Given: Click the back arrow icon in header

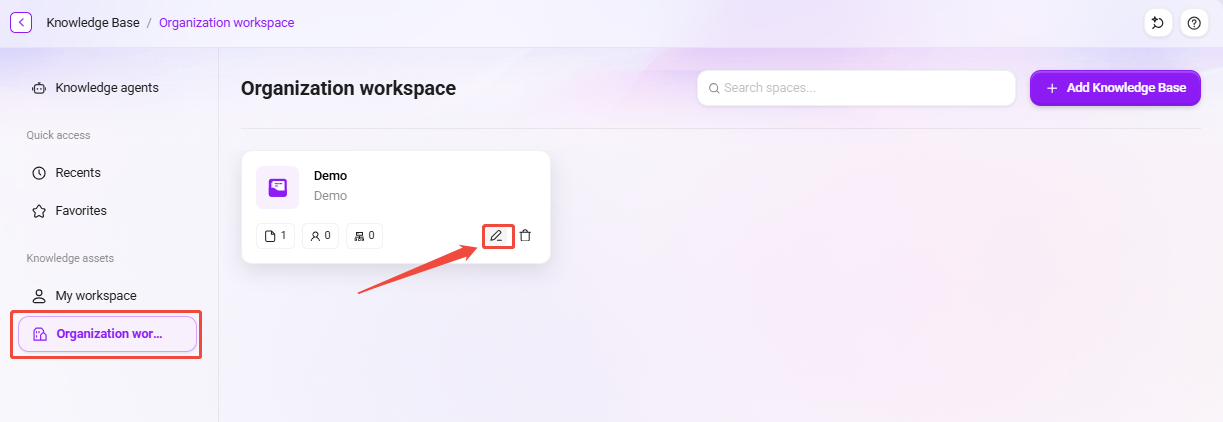Looking at the screenshot, I should [x=21, y=22].
